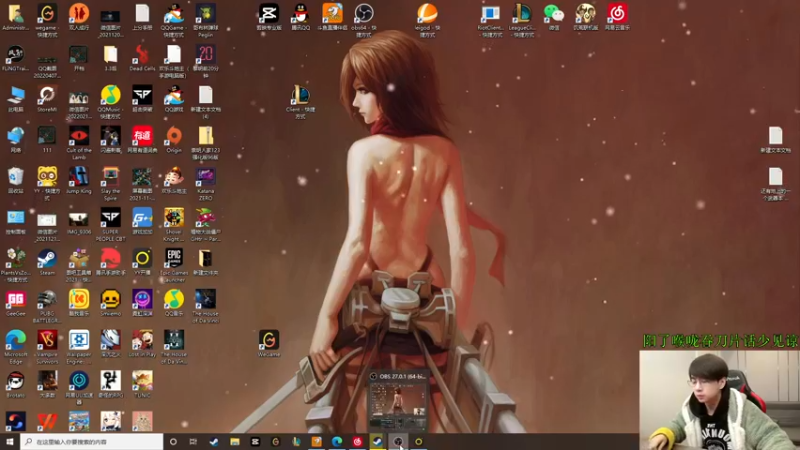Open Cortana circle on the taskbar
Viewport: 800px width, 450px height.
click(x=173, y=441)
